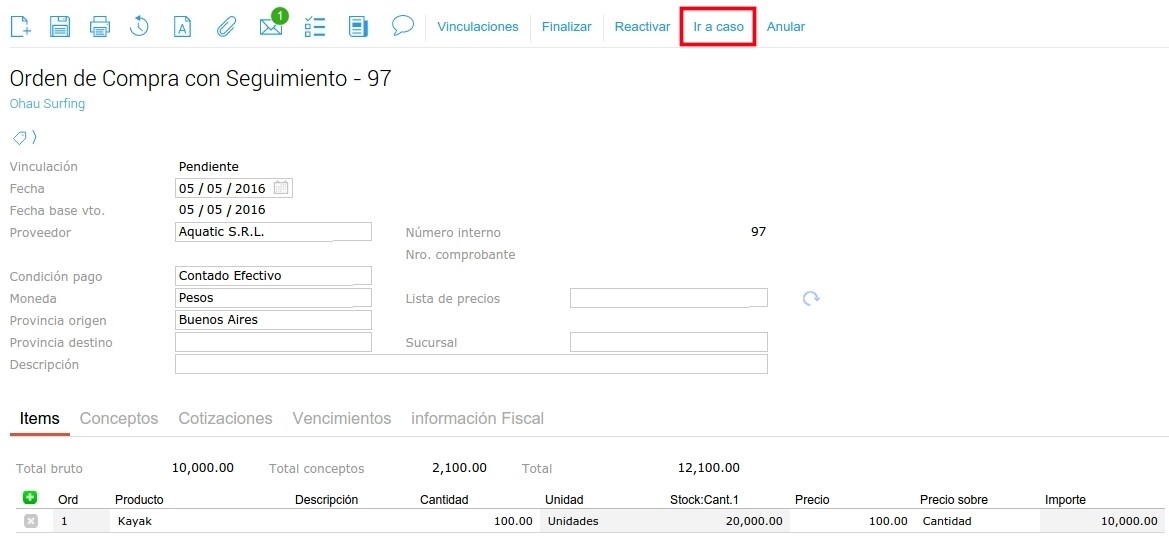
Task: Click Finalizar in the toolbar
Action: (566, 27)
